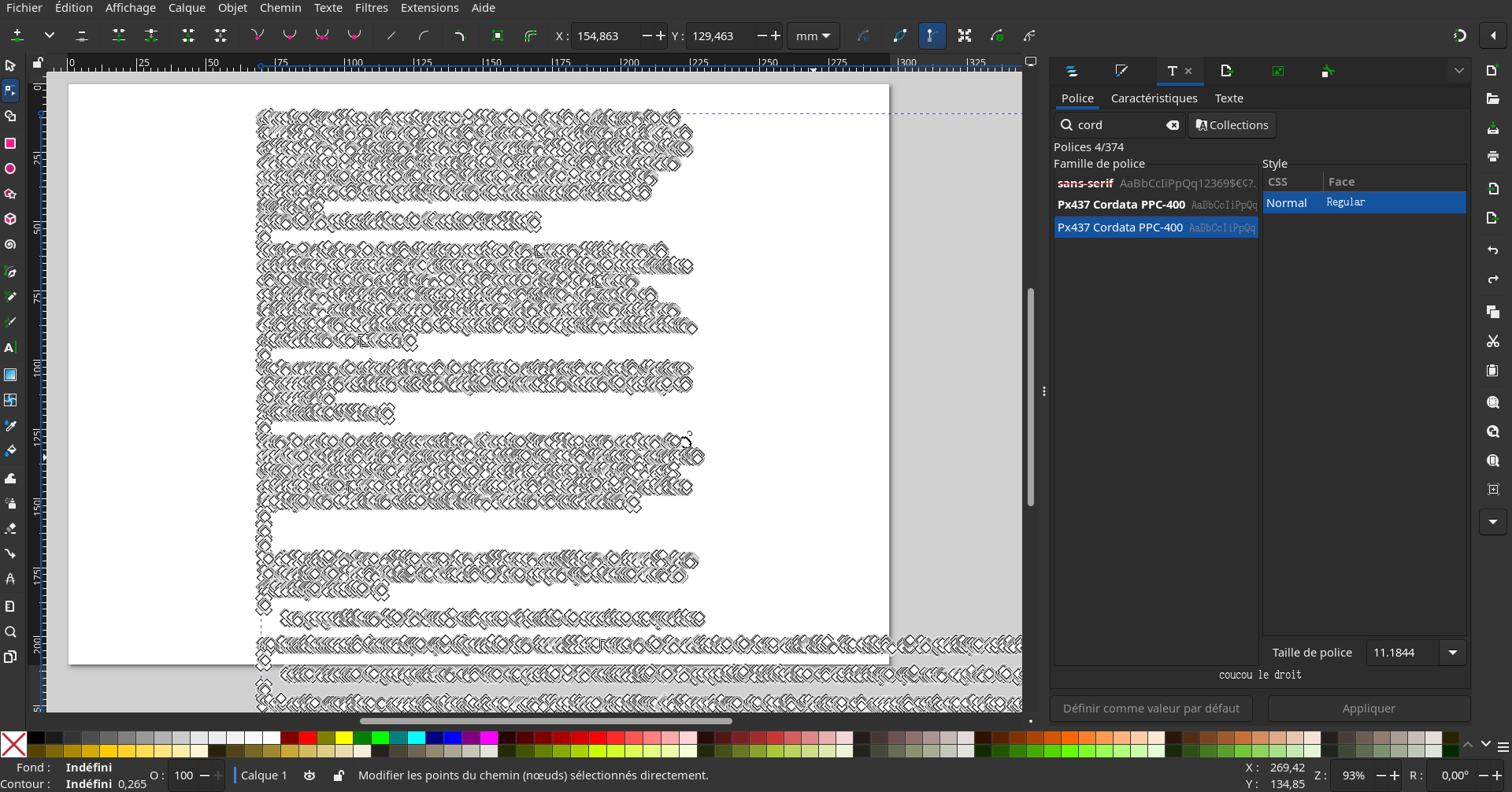This screenshot has width=1512, height=792.
Task: Open the Extensions menu
Action: pyautogui.click(x=429, y=8)
